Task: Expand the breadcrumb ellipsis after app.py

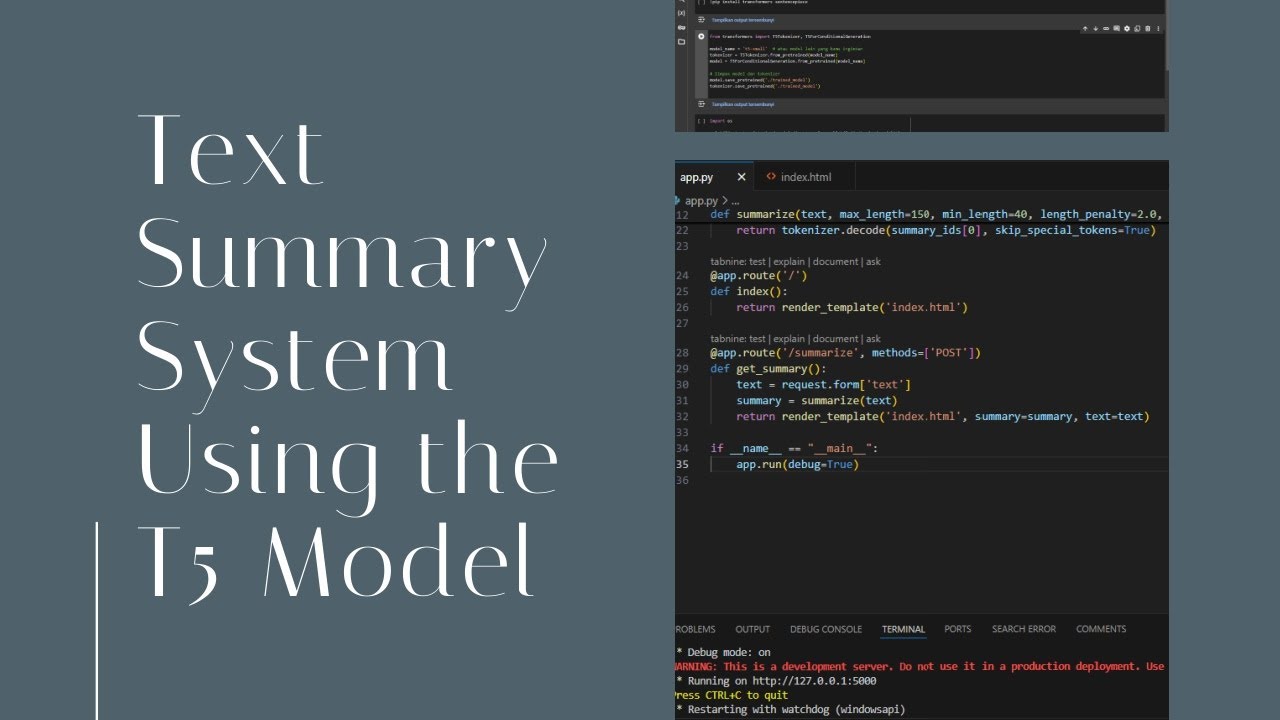Action: pyautogui.click(x=735, y=201)
